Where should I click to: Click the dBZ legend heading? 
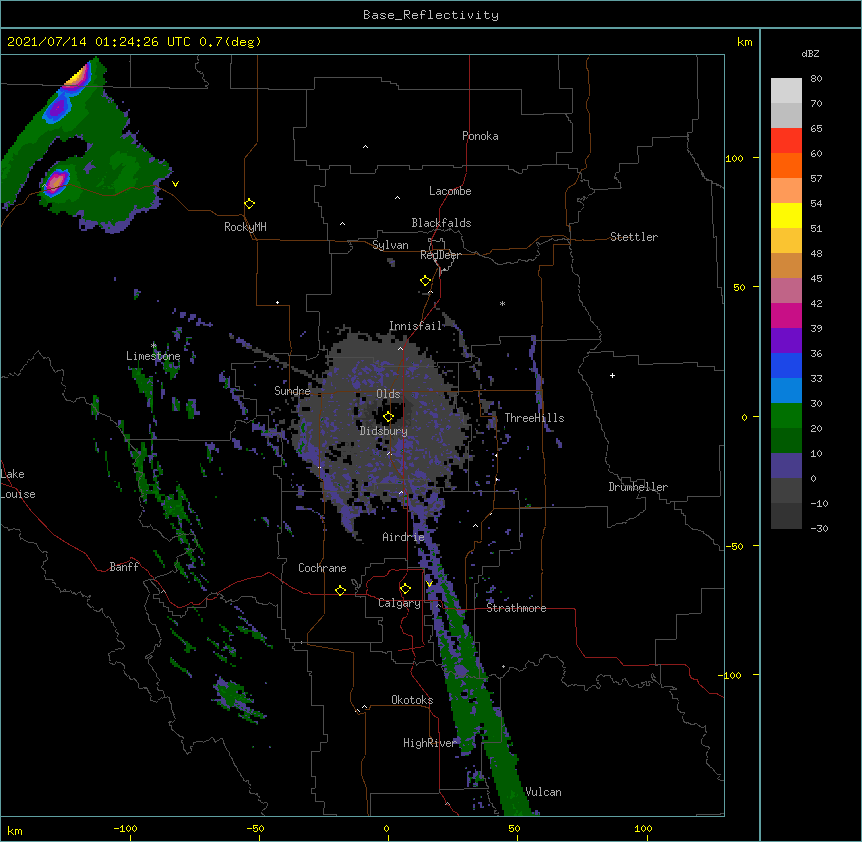pos(810,53)
